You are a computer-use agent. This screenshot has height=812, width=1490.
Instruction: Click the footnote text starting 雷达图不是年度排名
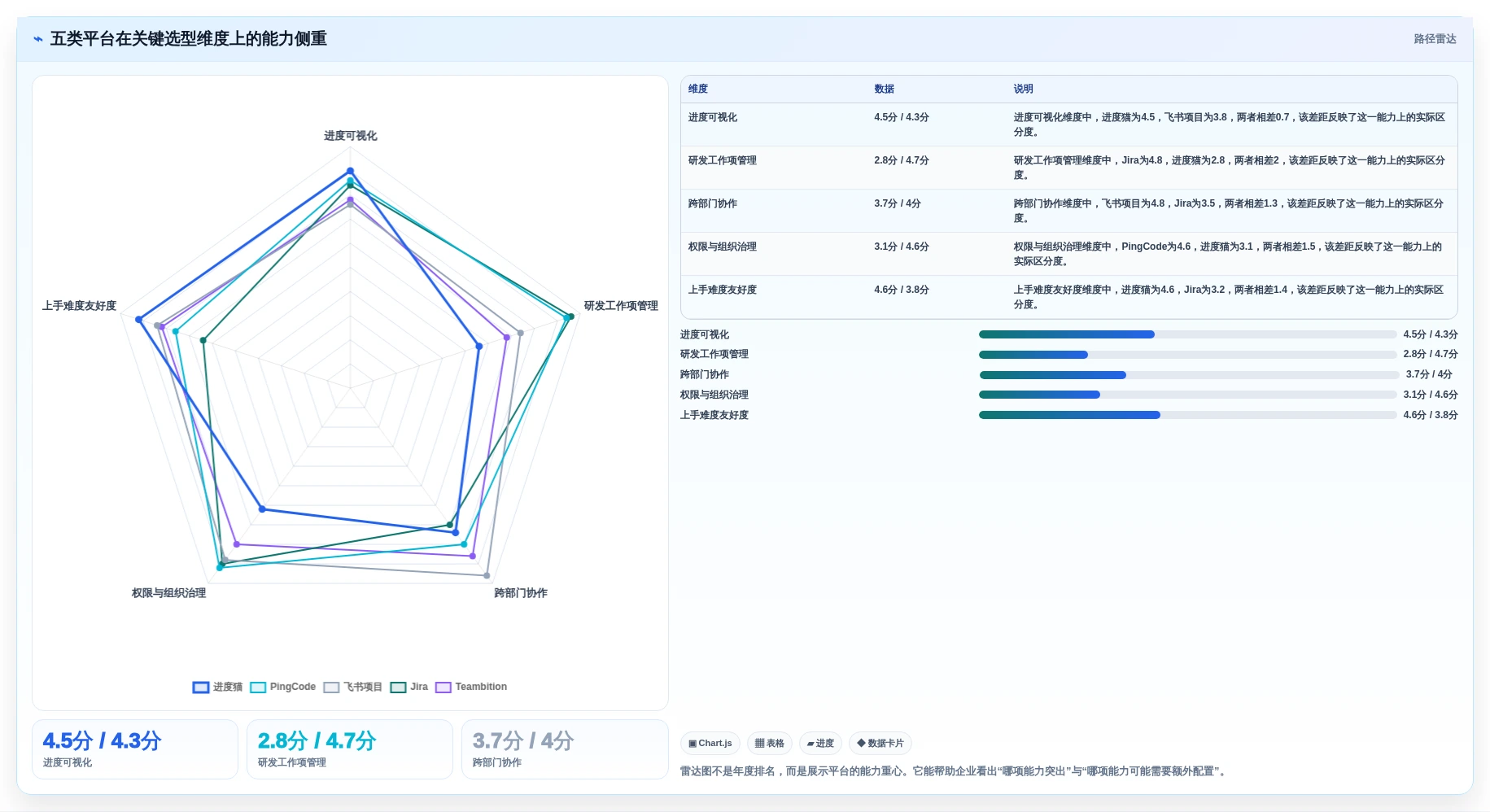[x=953, y=771]
